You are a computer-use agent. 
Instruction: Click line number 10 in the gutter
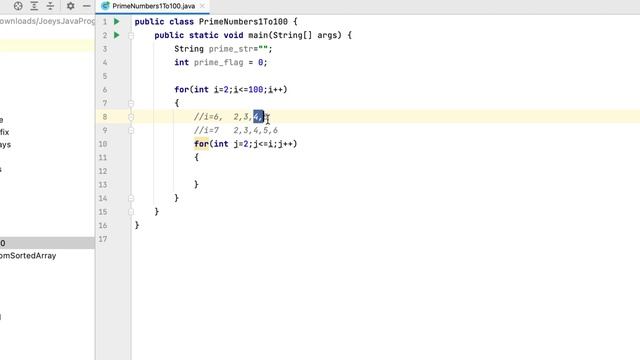(x=103, y=144)
